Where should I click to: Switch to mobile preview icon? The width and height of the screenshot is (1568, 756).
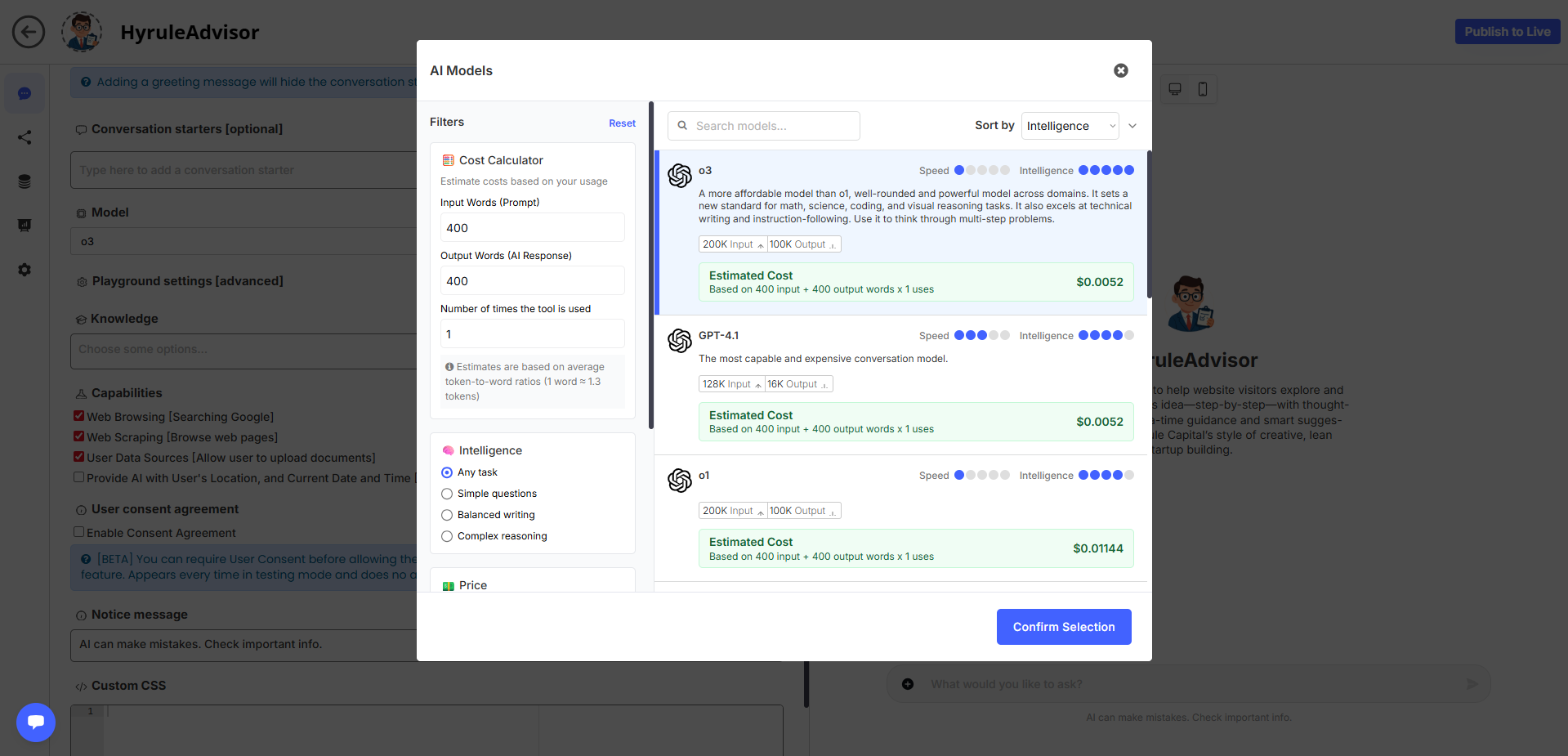(x=1203, y=89)
